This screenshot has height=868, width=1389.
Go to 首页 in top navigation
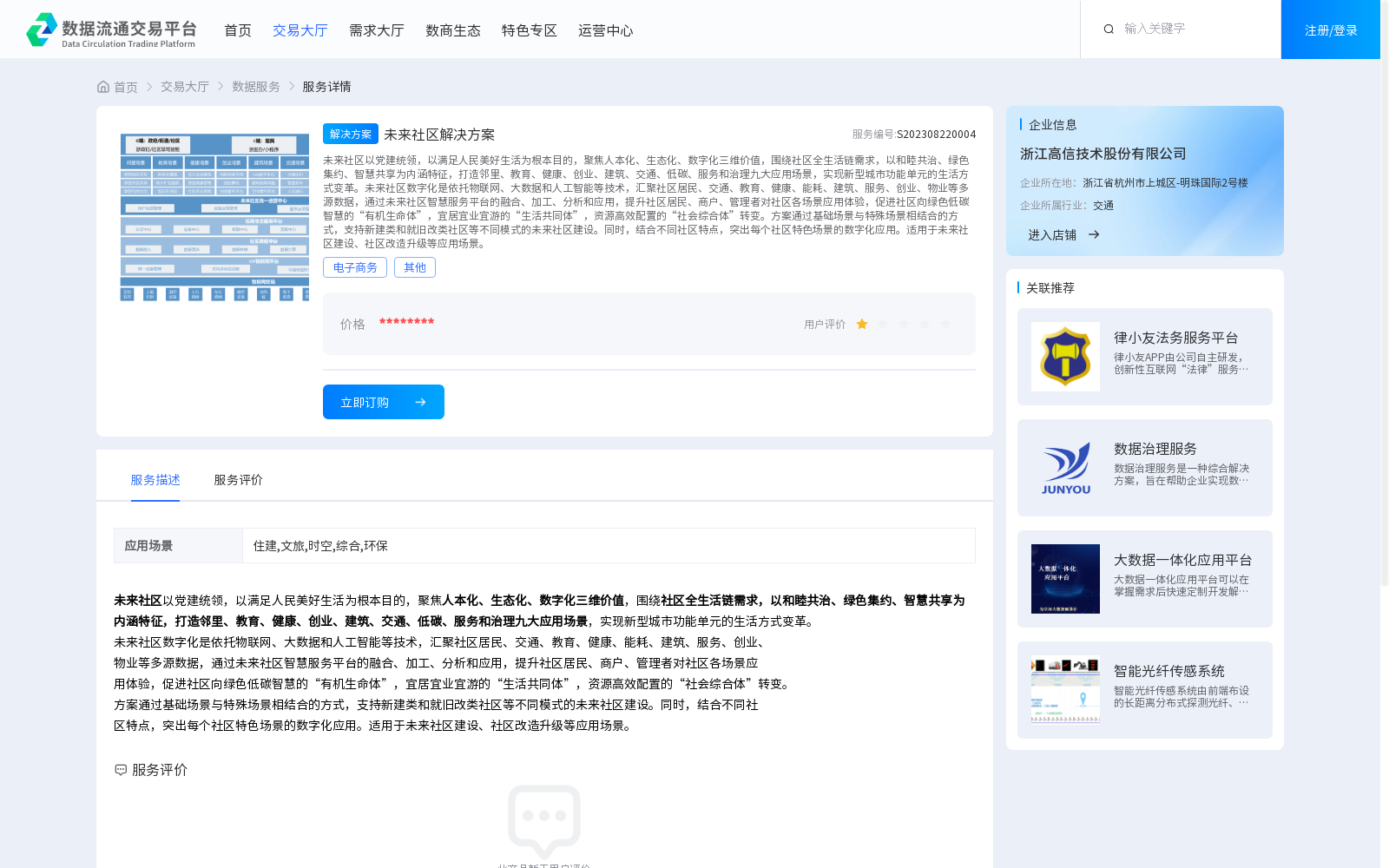click(238, 30)
